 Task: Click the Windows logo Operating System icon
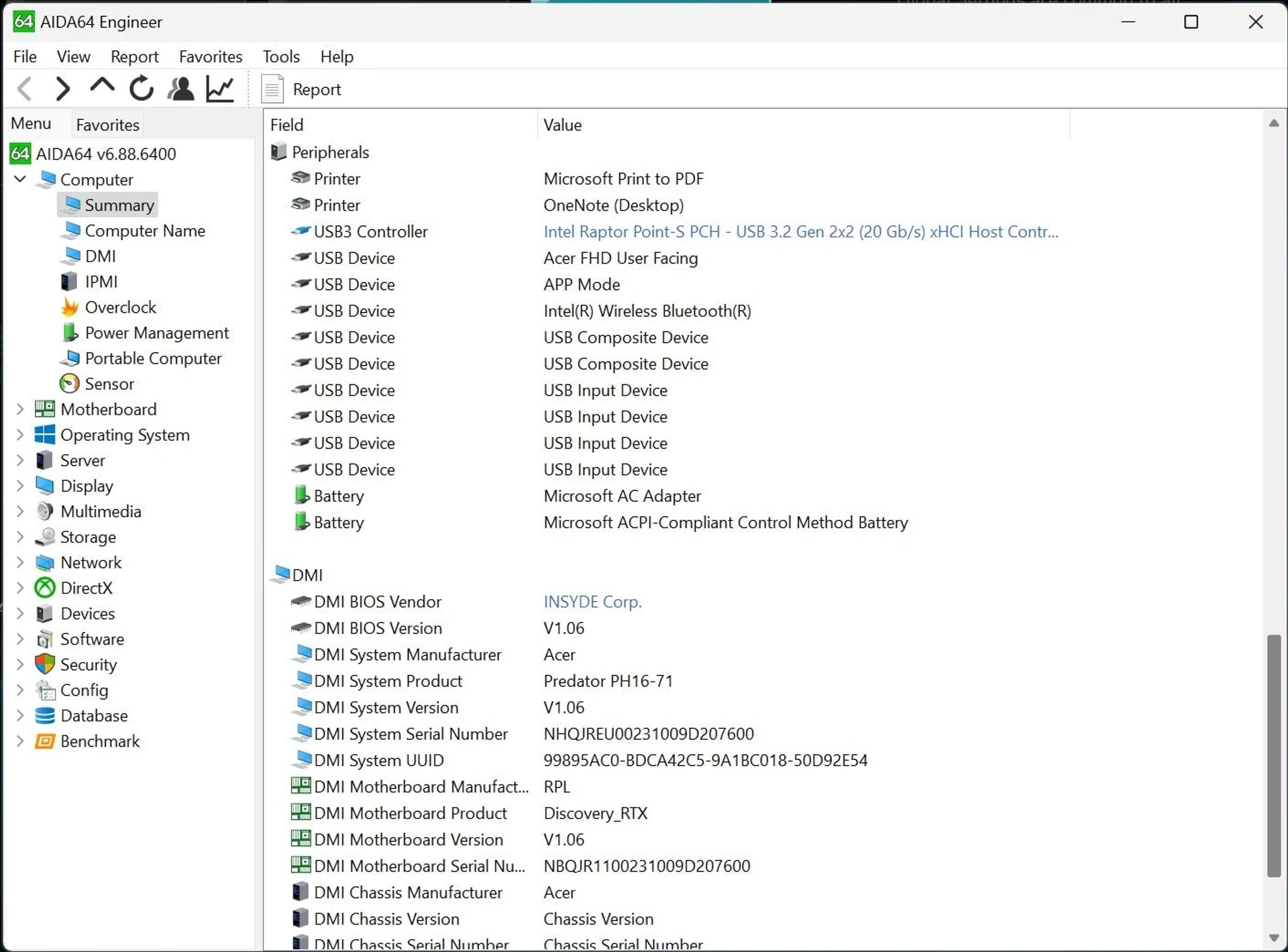(45, 435)
